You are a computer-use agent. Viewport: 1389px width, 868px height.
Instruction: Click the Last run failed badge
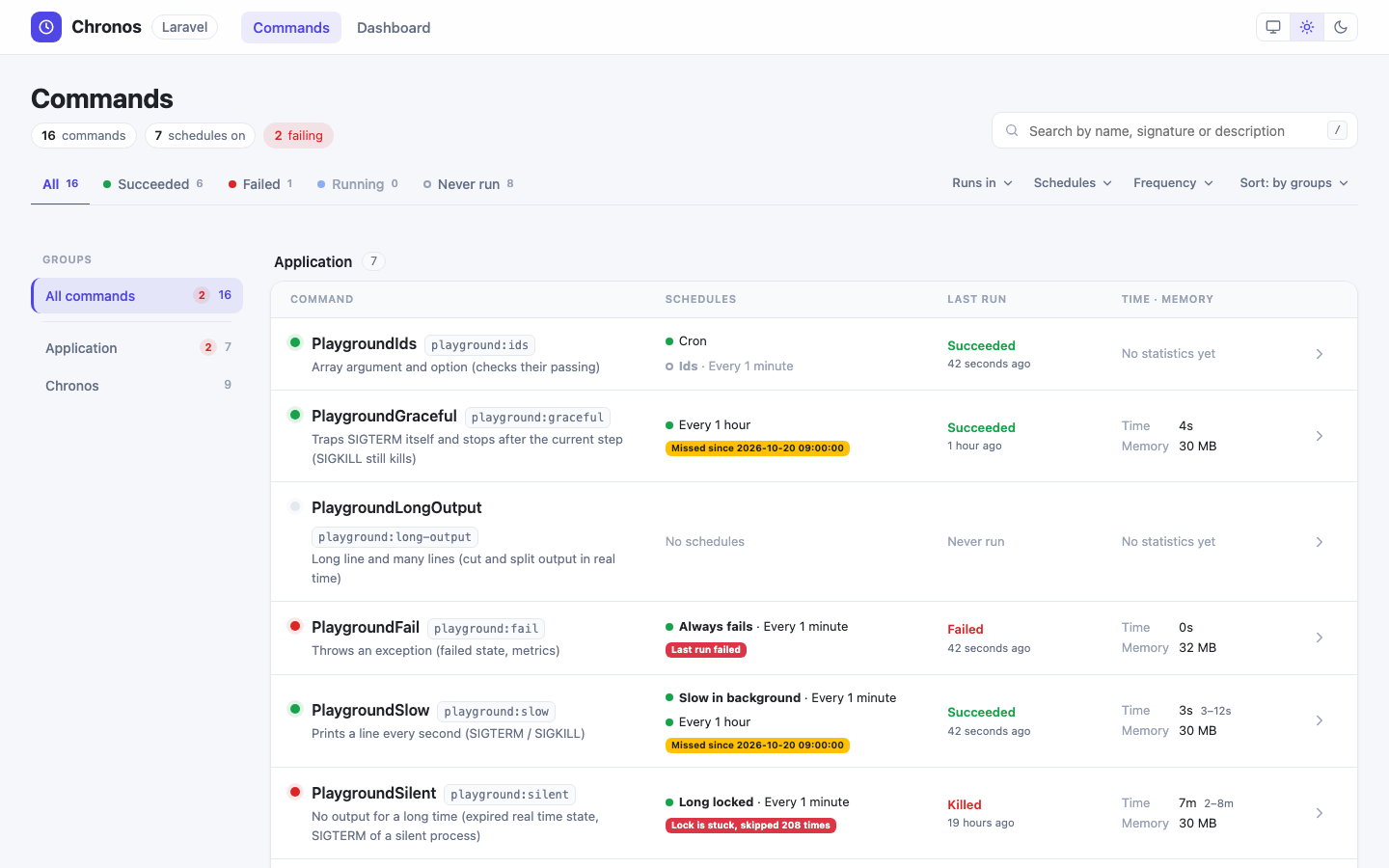(706, 650)
